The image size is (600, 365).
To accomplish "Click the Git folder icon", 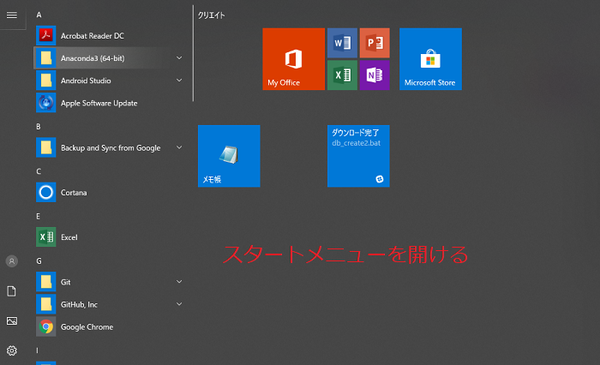I will click(x=46, y=282).
